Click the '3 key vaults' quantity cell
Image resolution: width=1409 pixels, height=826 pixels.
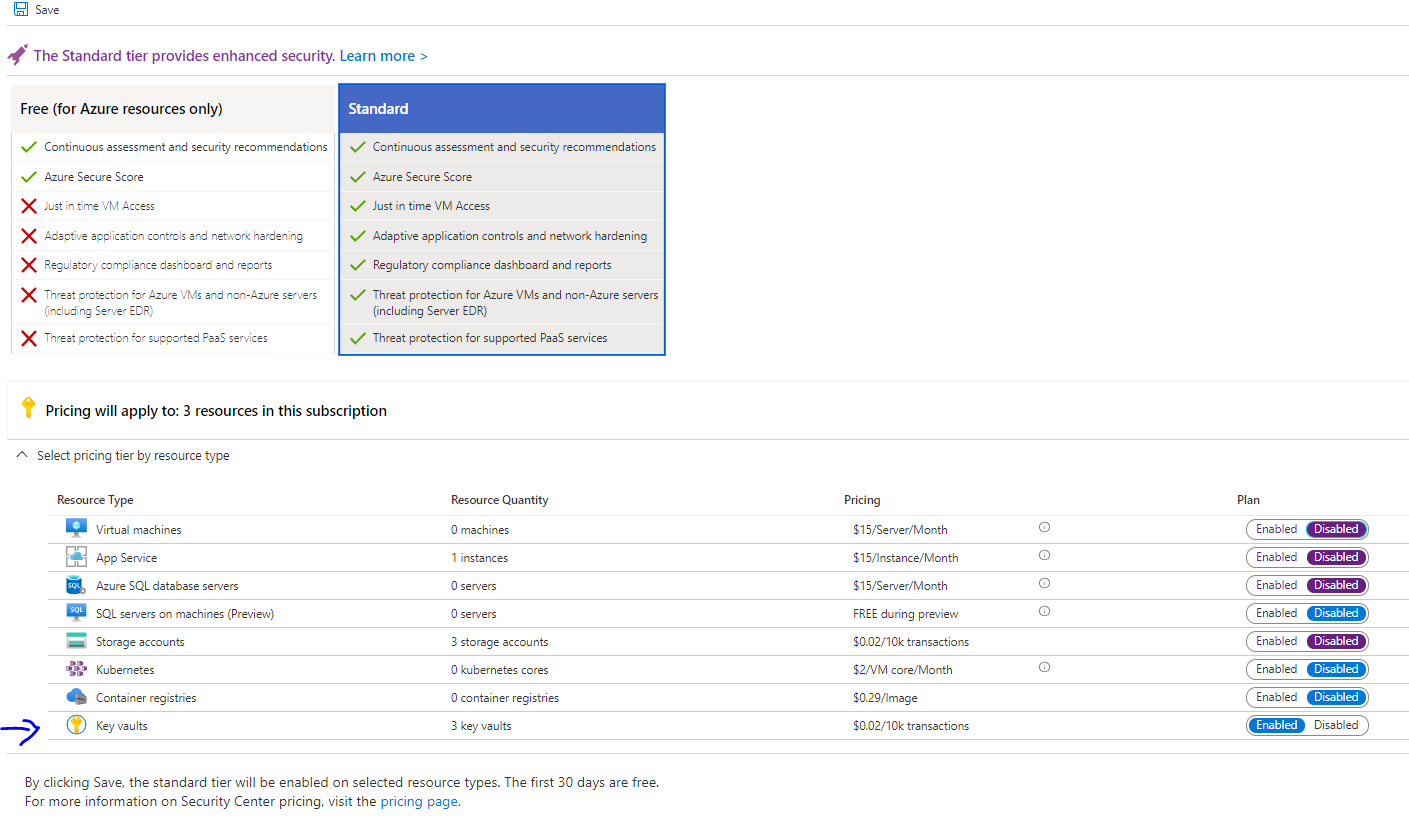481,726
